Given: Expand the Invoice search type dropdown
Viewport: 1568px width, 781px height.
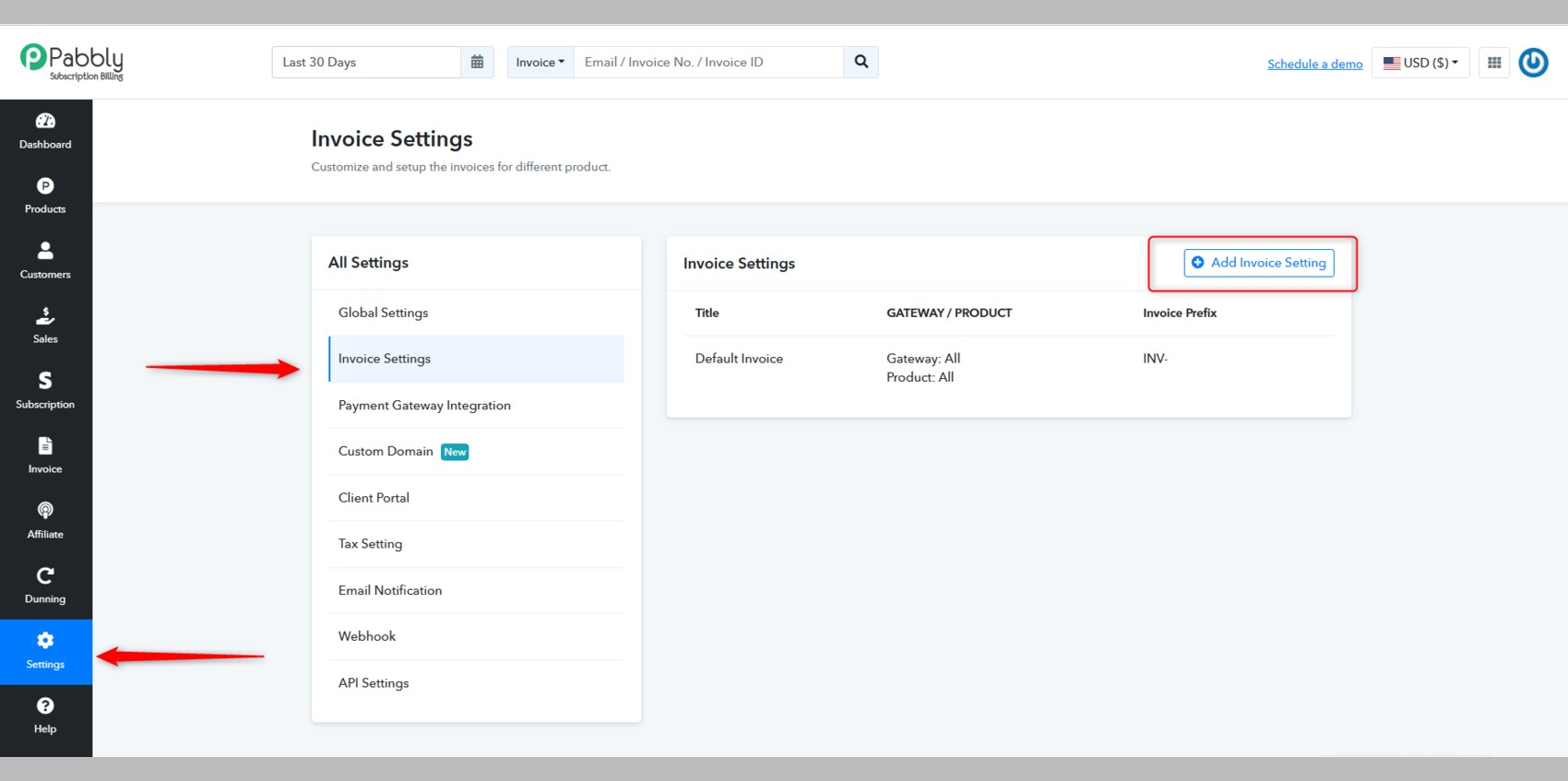Looking at the screenshot, I should (x=540, y=62).
